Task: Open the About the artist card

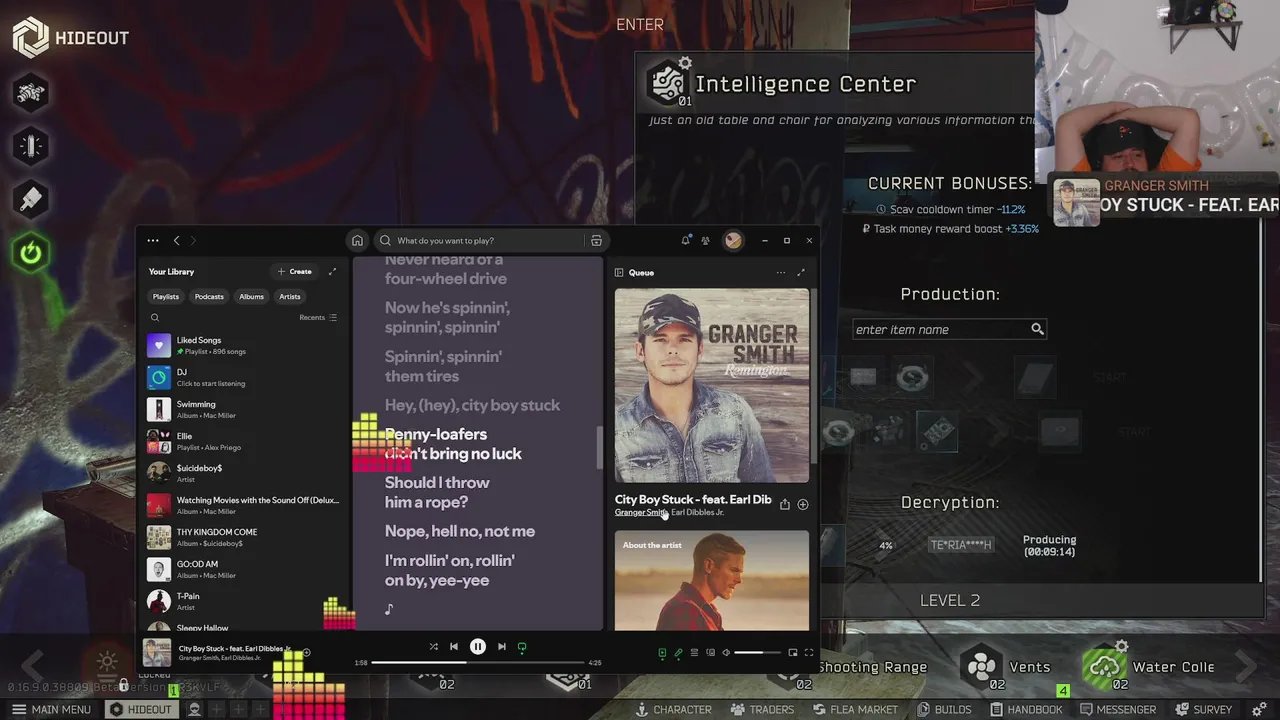Action: click(712, 581)
